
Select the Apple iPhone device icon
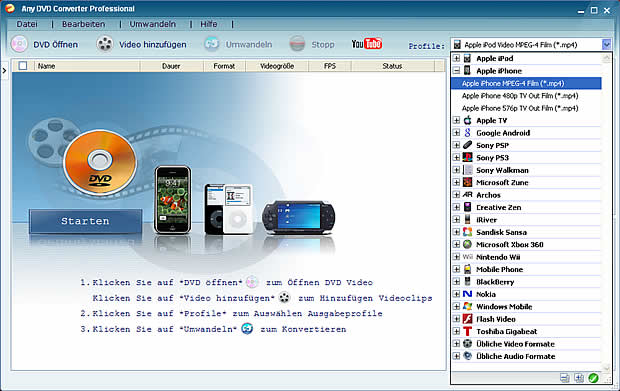pos(467,71)
